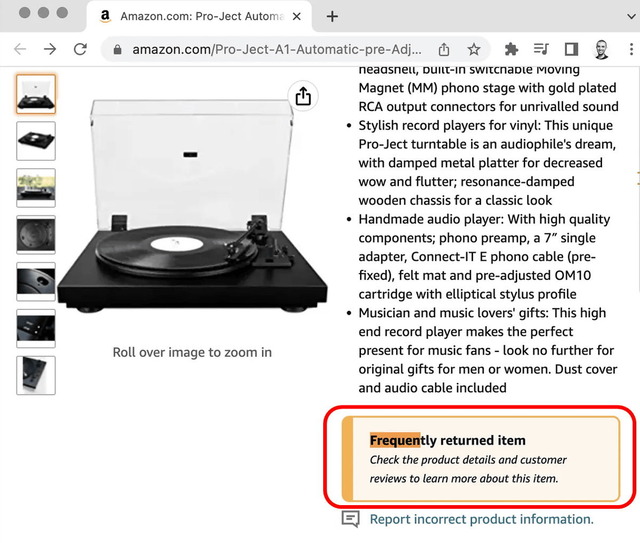640x543 pixels.
Task: Open the media controls icon
Action: click(x=541, y=49)
